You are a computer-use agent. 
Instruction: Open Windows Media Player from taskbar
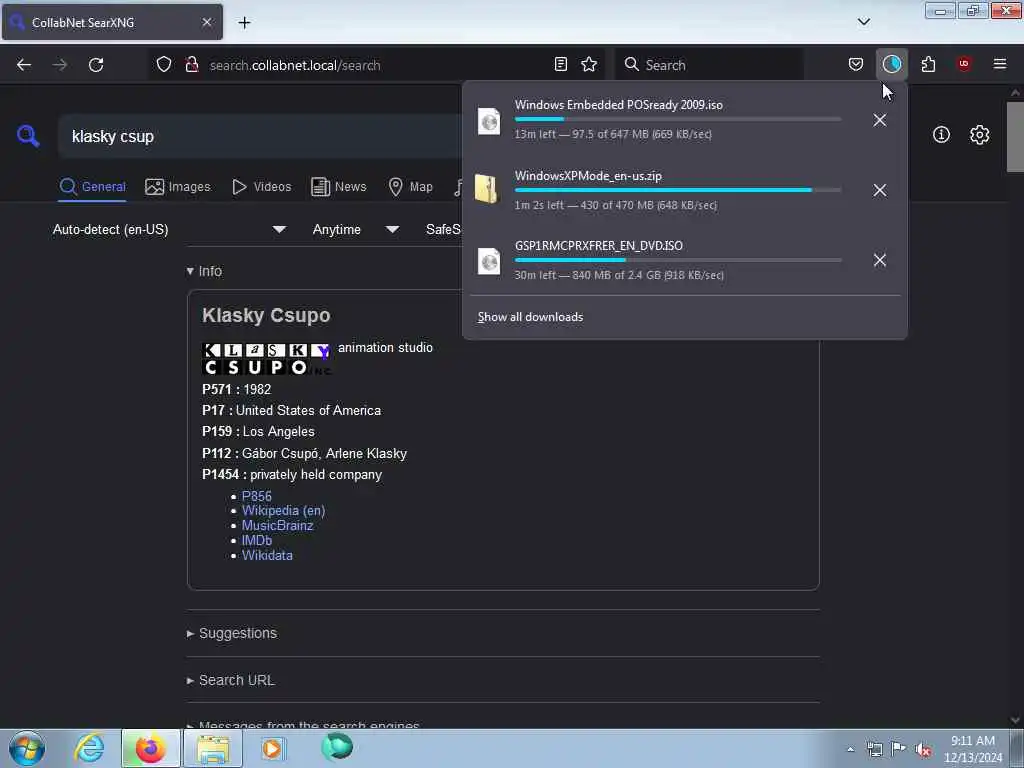point(272,748)
